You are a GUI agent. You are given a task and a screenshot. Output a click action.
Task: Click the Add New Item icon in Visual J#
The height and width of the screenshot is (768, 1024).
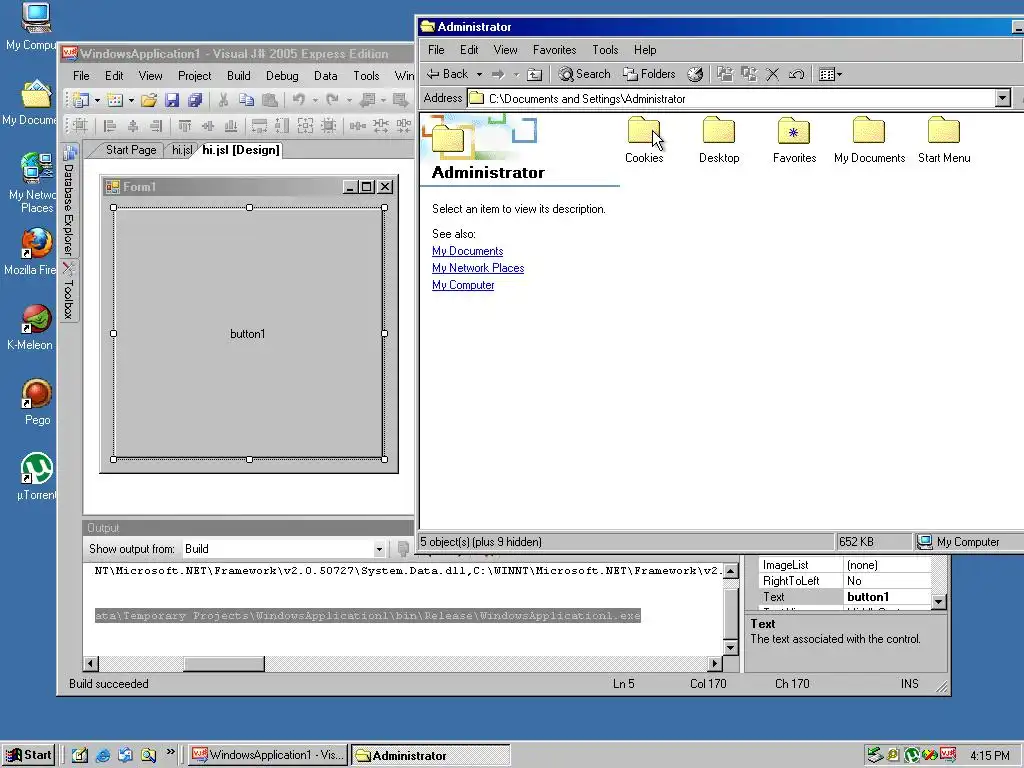tap(115, 100)
